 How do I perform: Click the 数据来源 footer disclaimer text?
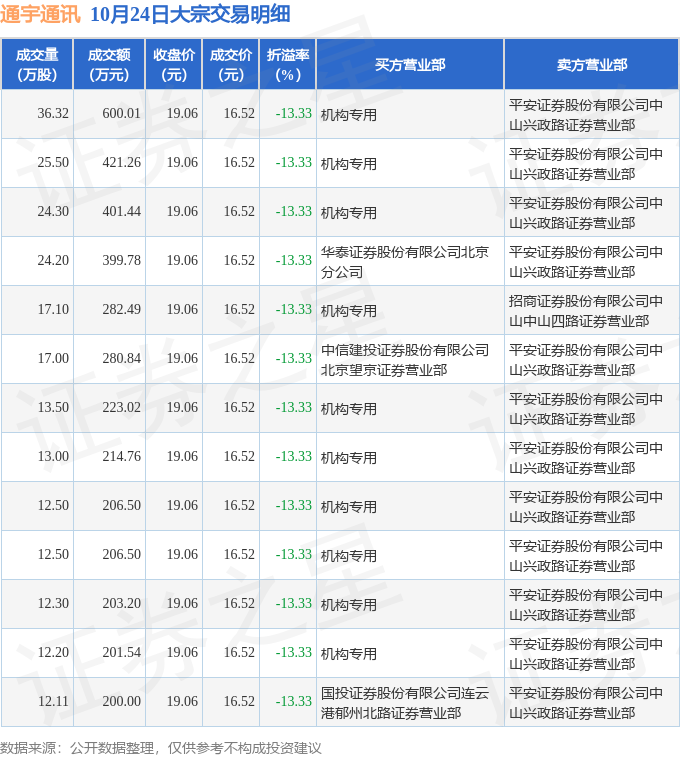[161, 748]
